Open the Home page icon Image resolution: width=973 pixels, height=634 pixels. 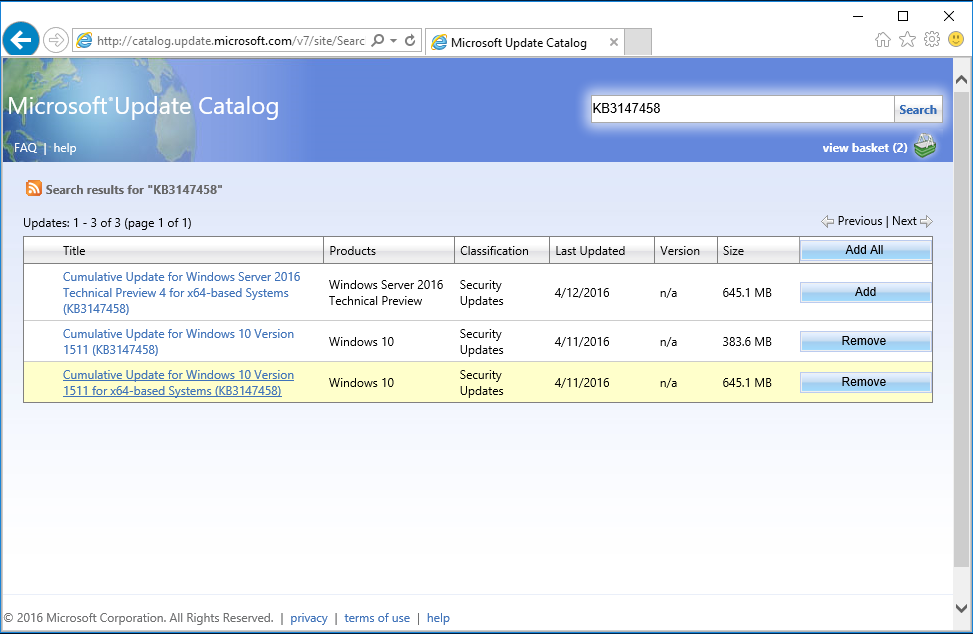(x=882, y=39)
